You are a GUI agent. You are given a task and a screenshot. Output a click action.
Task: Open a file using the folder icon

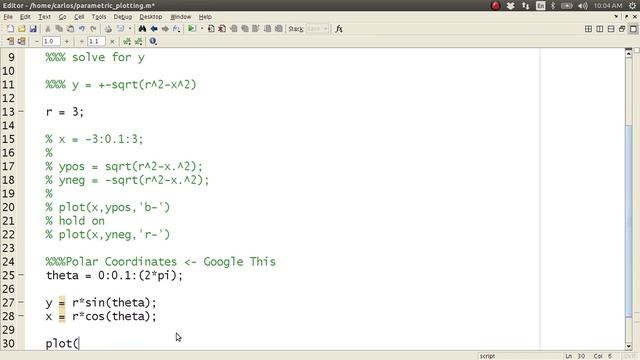coord(22,29)
